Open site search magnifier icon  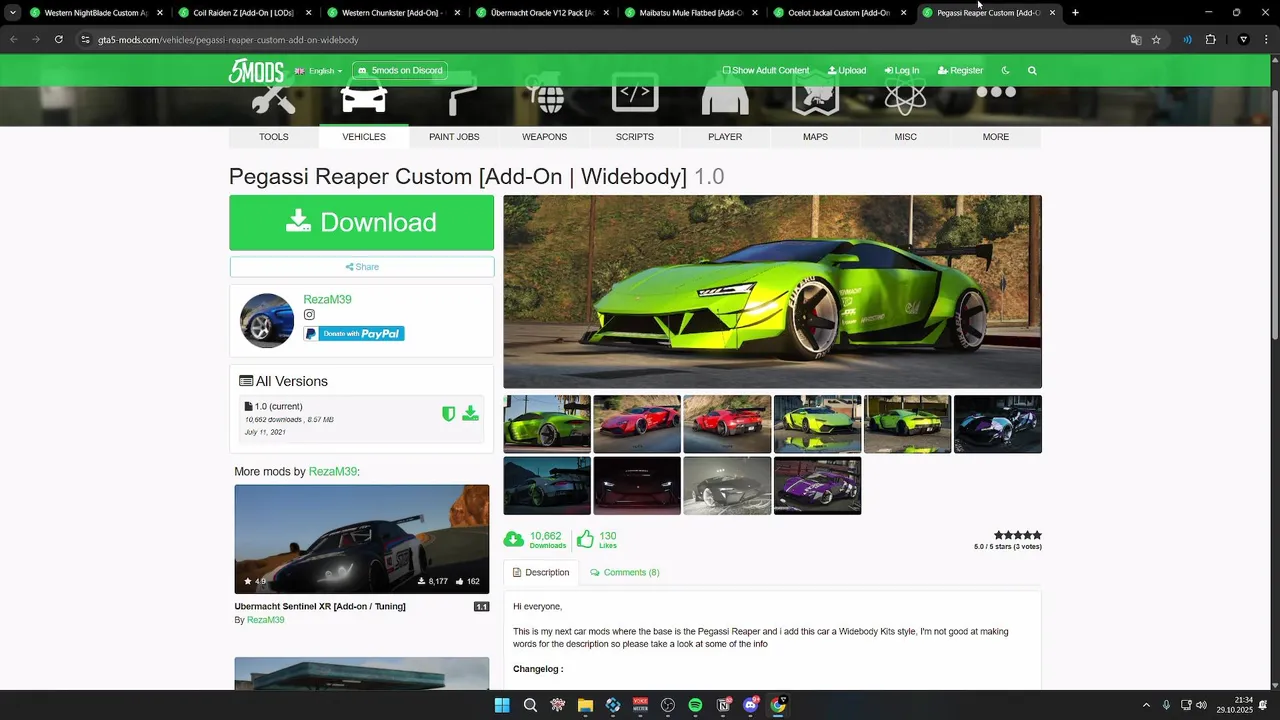tap(1032, 70)
